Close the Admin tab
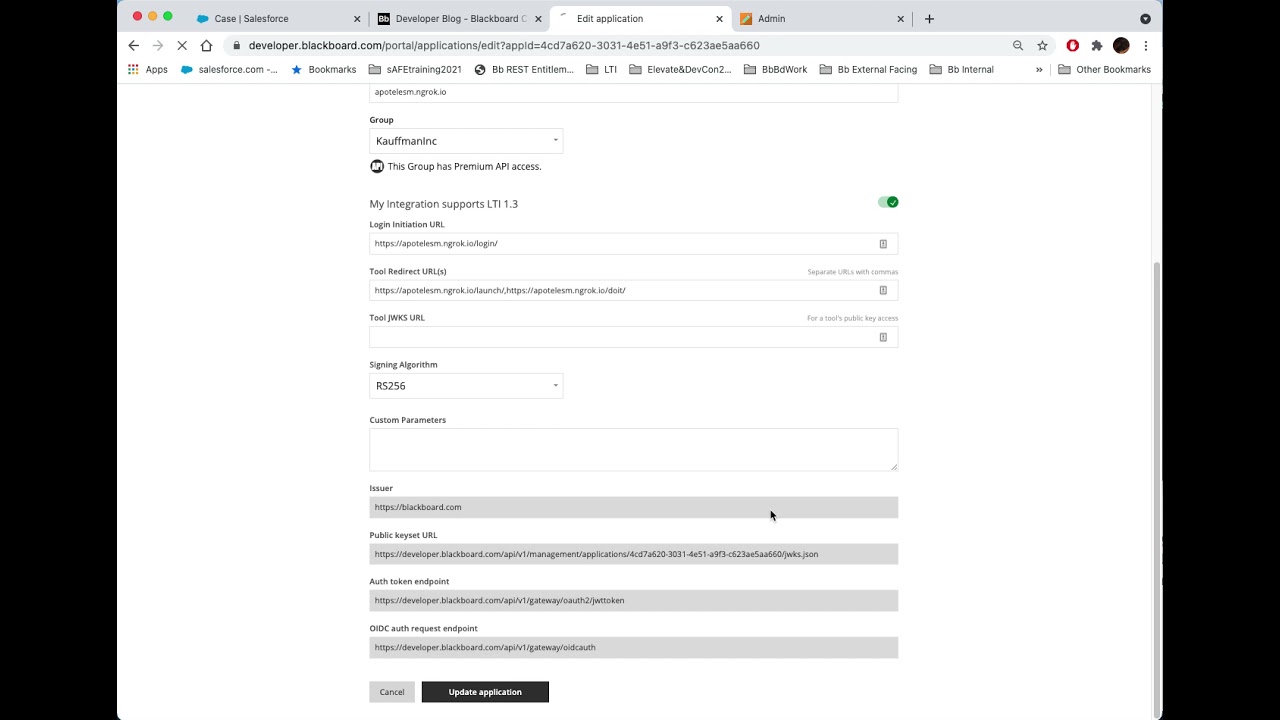The height and width of the screenshot is (720, 1280). (900, 19)
